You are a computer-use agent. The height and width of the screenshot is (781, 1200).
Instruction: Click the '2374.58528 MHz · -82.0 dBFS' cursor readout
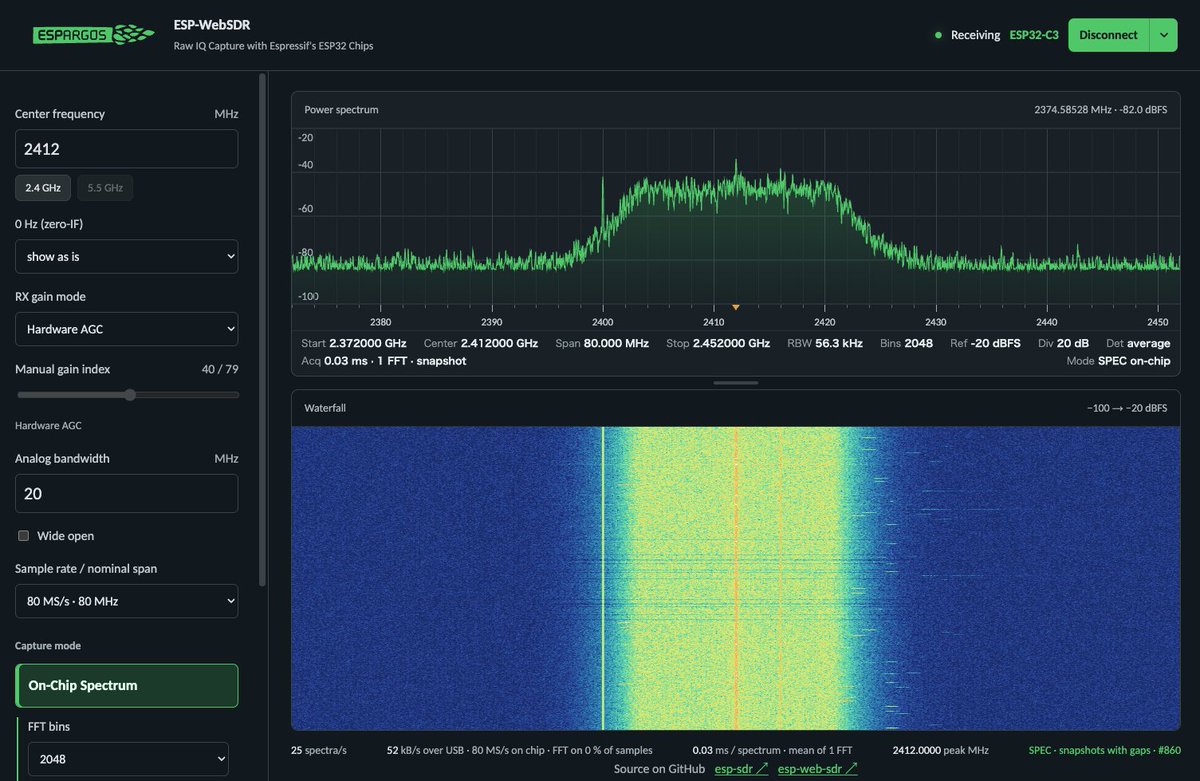(1102, 110)
